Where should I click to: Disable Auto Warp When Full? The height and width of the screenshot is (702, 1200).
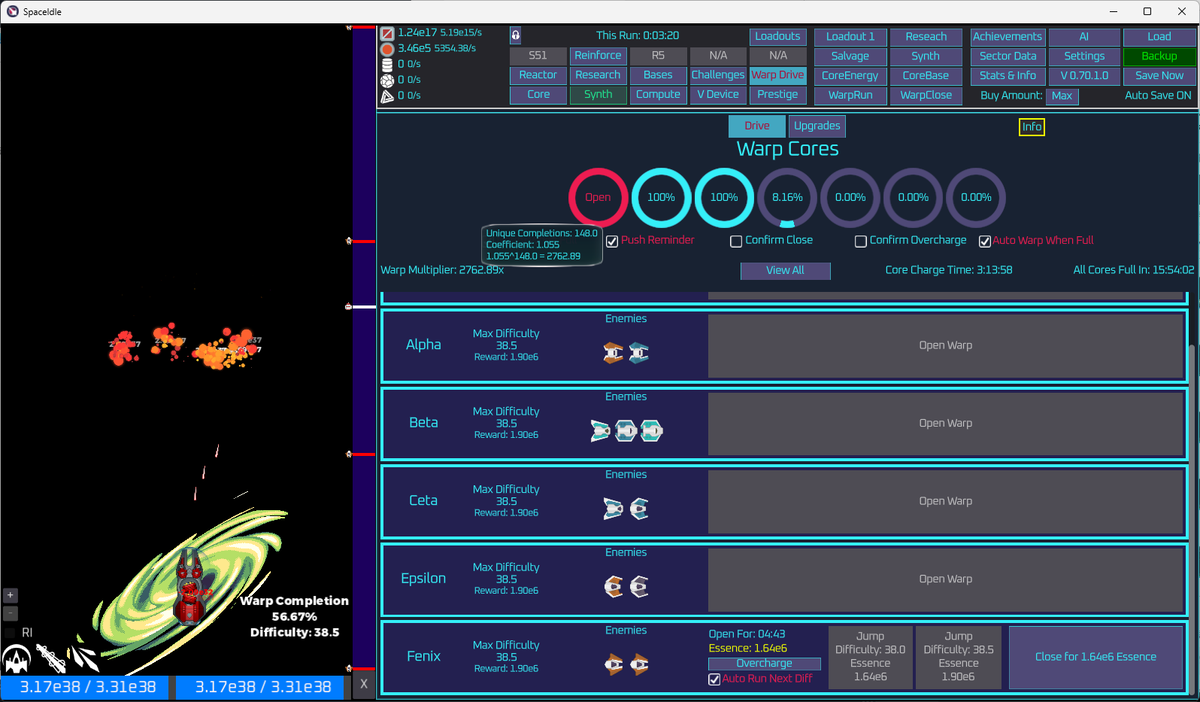[985, 241]
